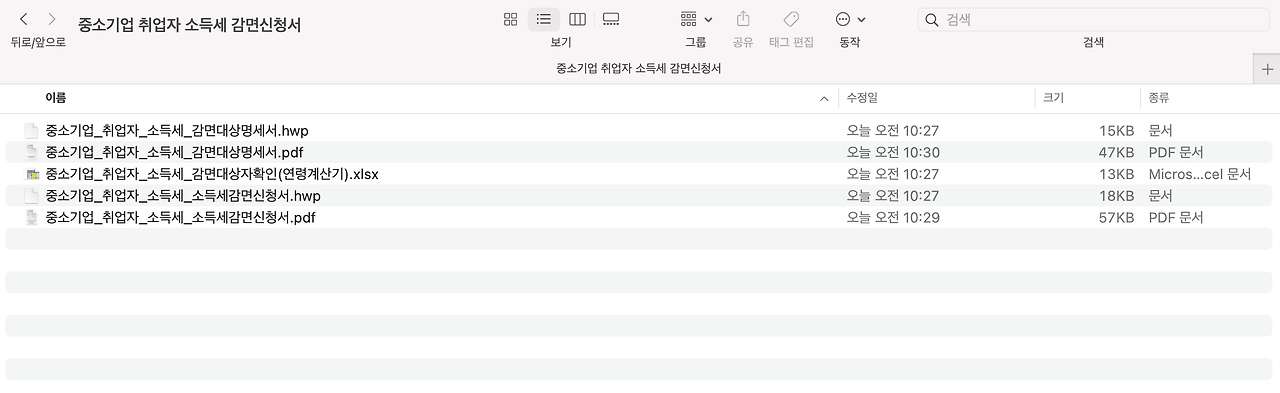Open the 동작 action menu

pyautogui.click(x=850, y=19)
